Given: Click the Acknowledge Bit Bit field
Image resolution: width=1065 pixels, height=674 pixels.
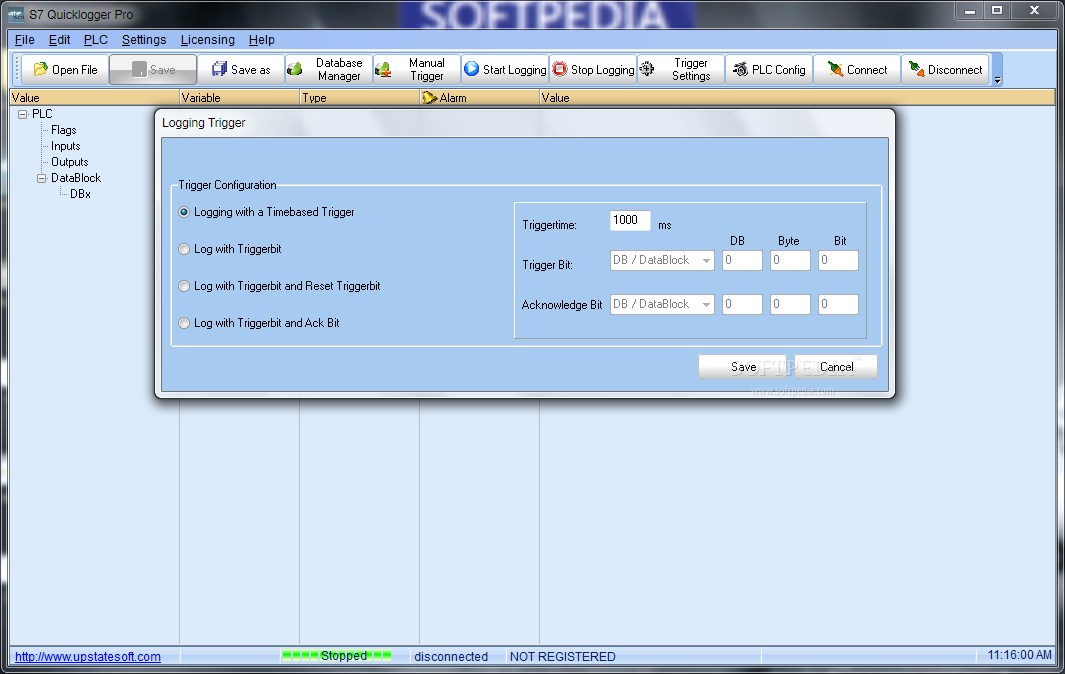Looking at the screenshot, I should point(838,304).
